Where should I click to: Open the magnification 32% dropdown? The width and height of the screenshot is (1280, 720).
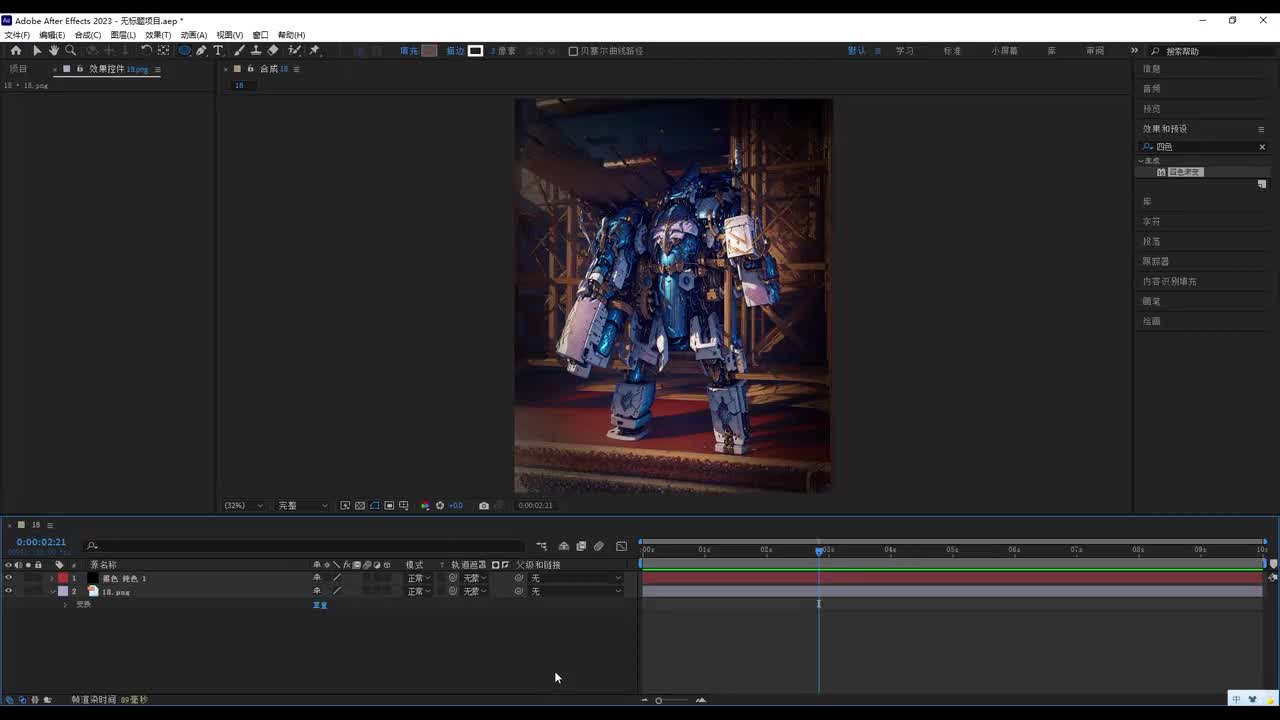pyautogui.click(x=245, y=506)
